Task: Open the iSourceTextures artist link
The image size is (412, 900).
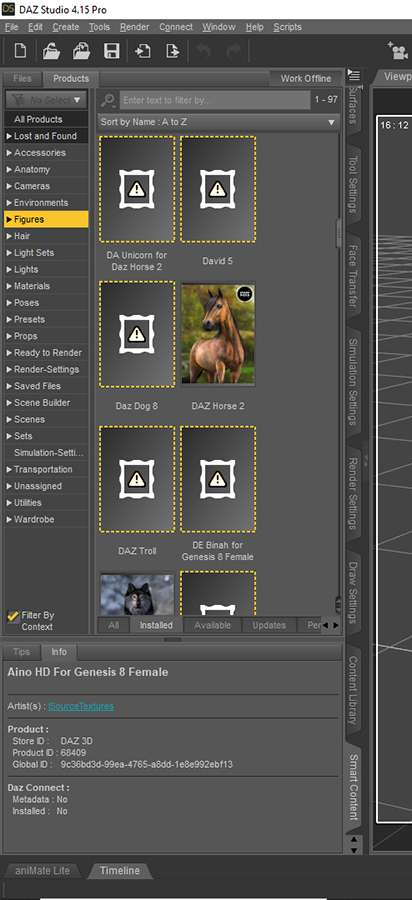Action: pos(81,706)
